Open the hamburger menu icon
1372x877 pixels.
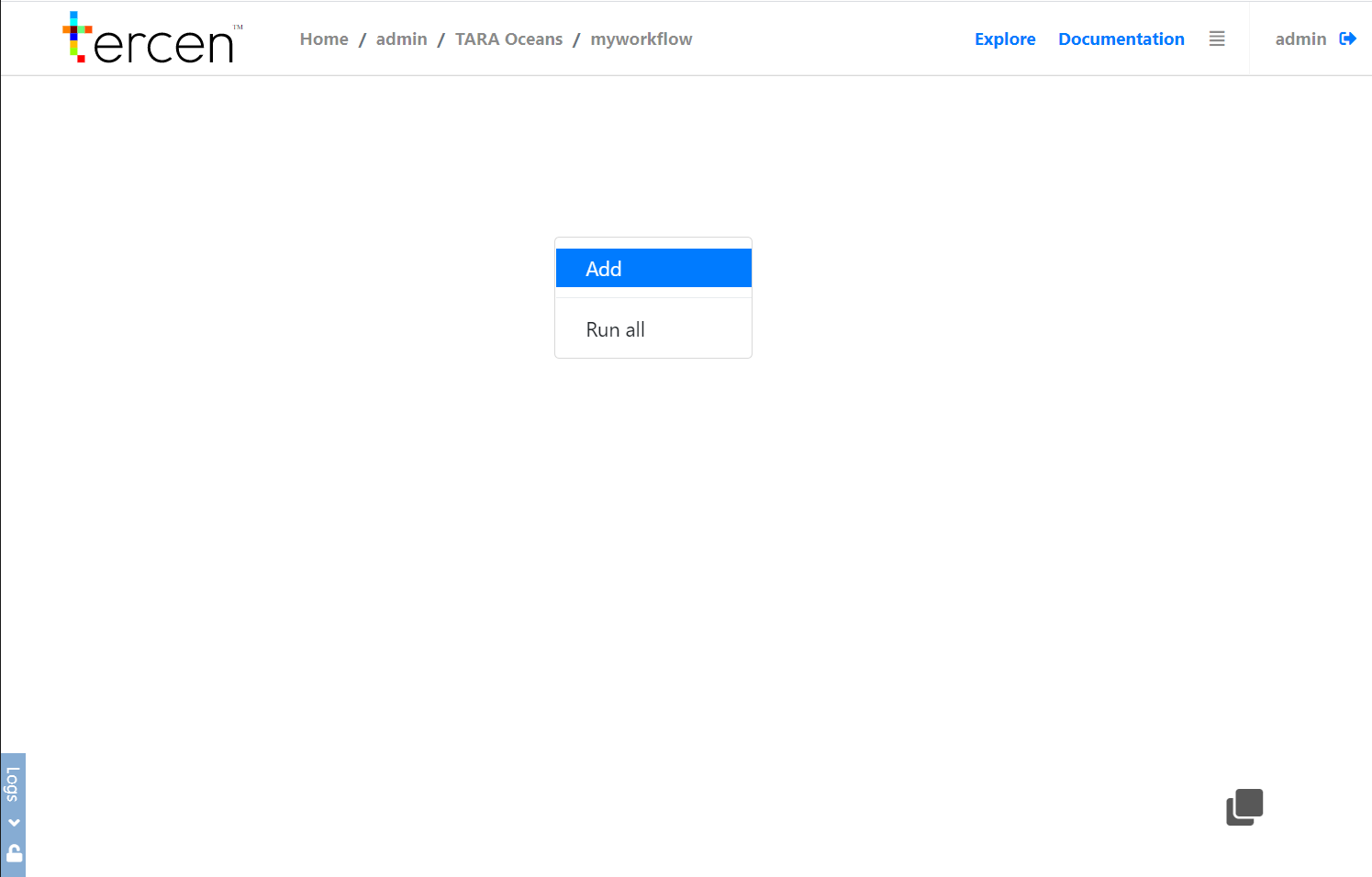pos(1217,39)
